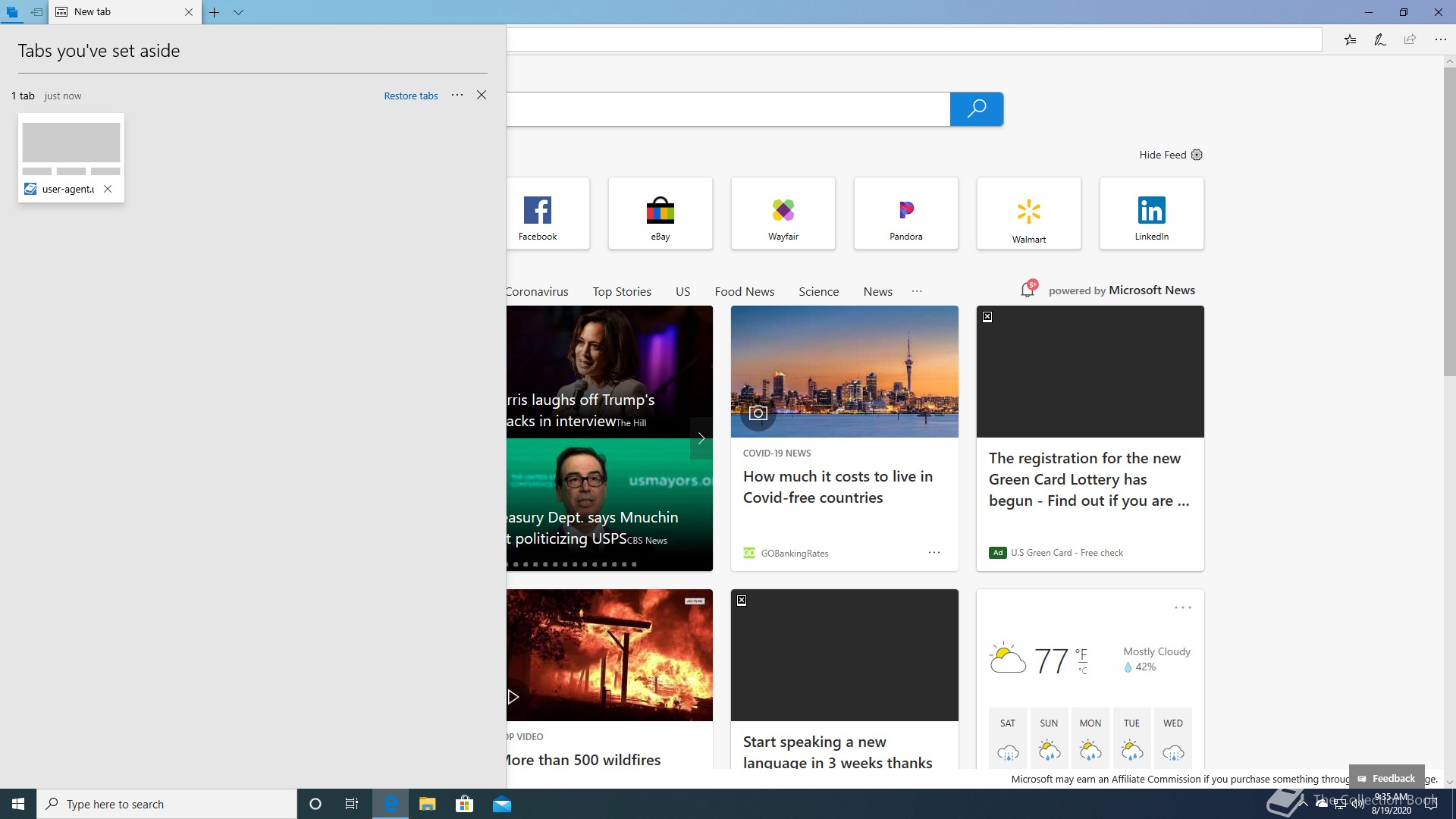
Task: Open Cortana from the taskbar
Action: pos(315,804)
